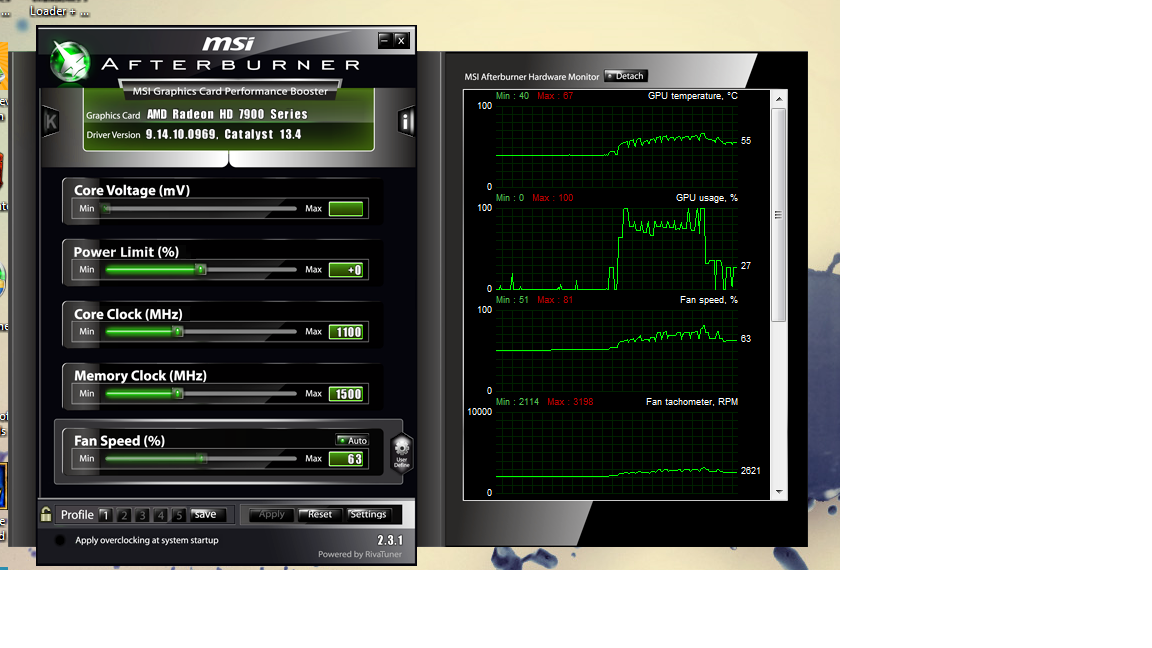The height and width of the screenshot is (648, 1152).
Task: Click the GPU temperature Max : 67 label
Action: coord(555,96)
